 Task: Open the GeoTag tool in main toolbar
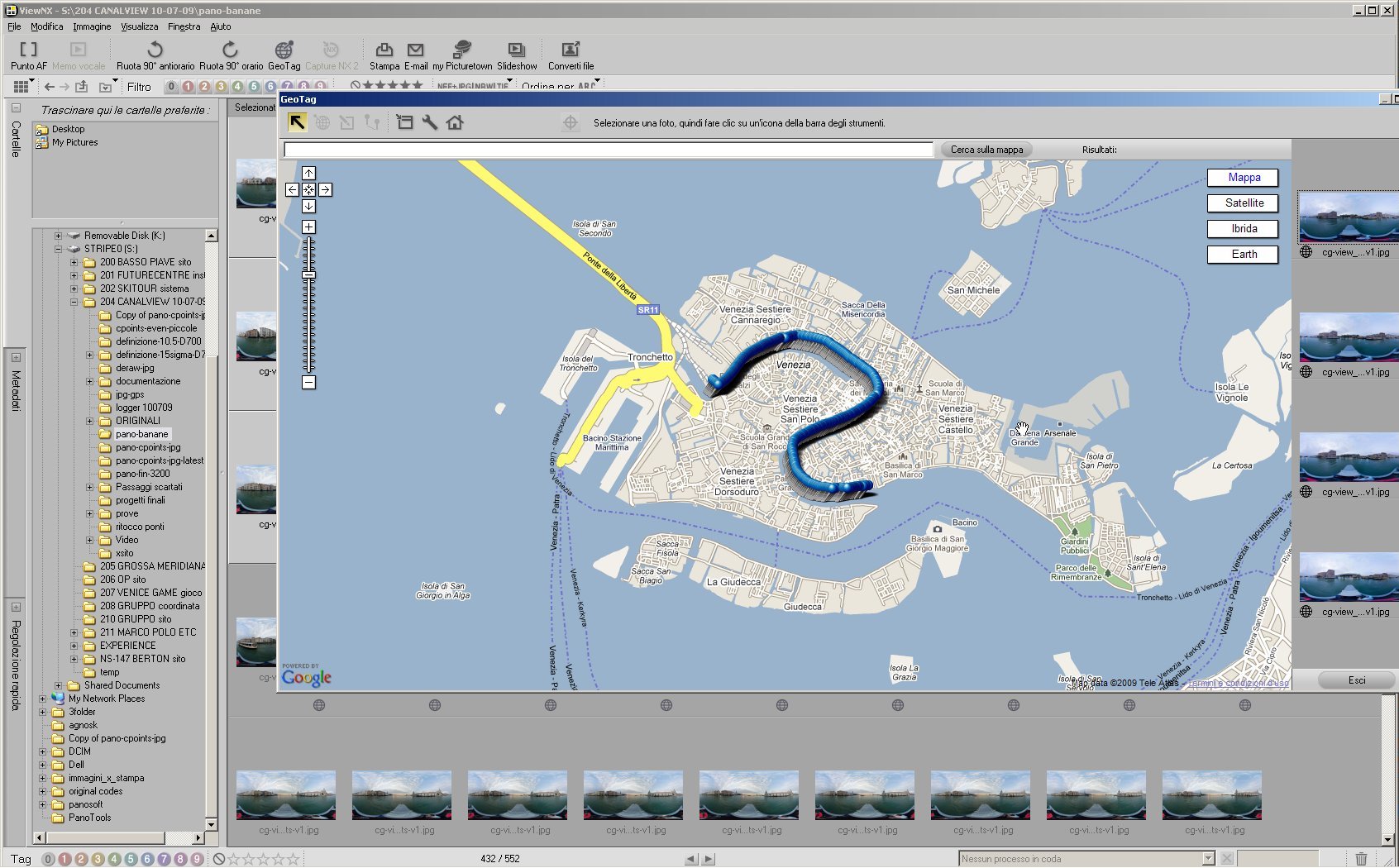(284, 50)
